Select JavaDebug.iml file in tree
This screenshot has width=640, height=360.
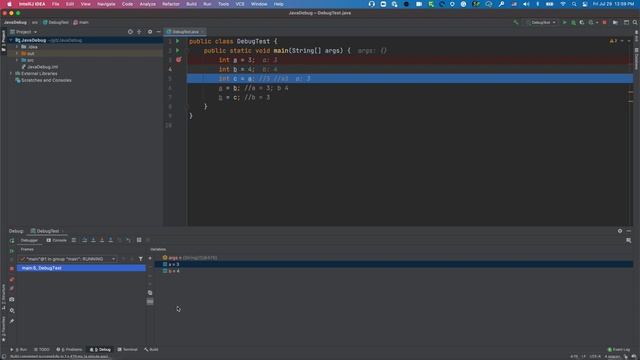[x=40, y=67]
